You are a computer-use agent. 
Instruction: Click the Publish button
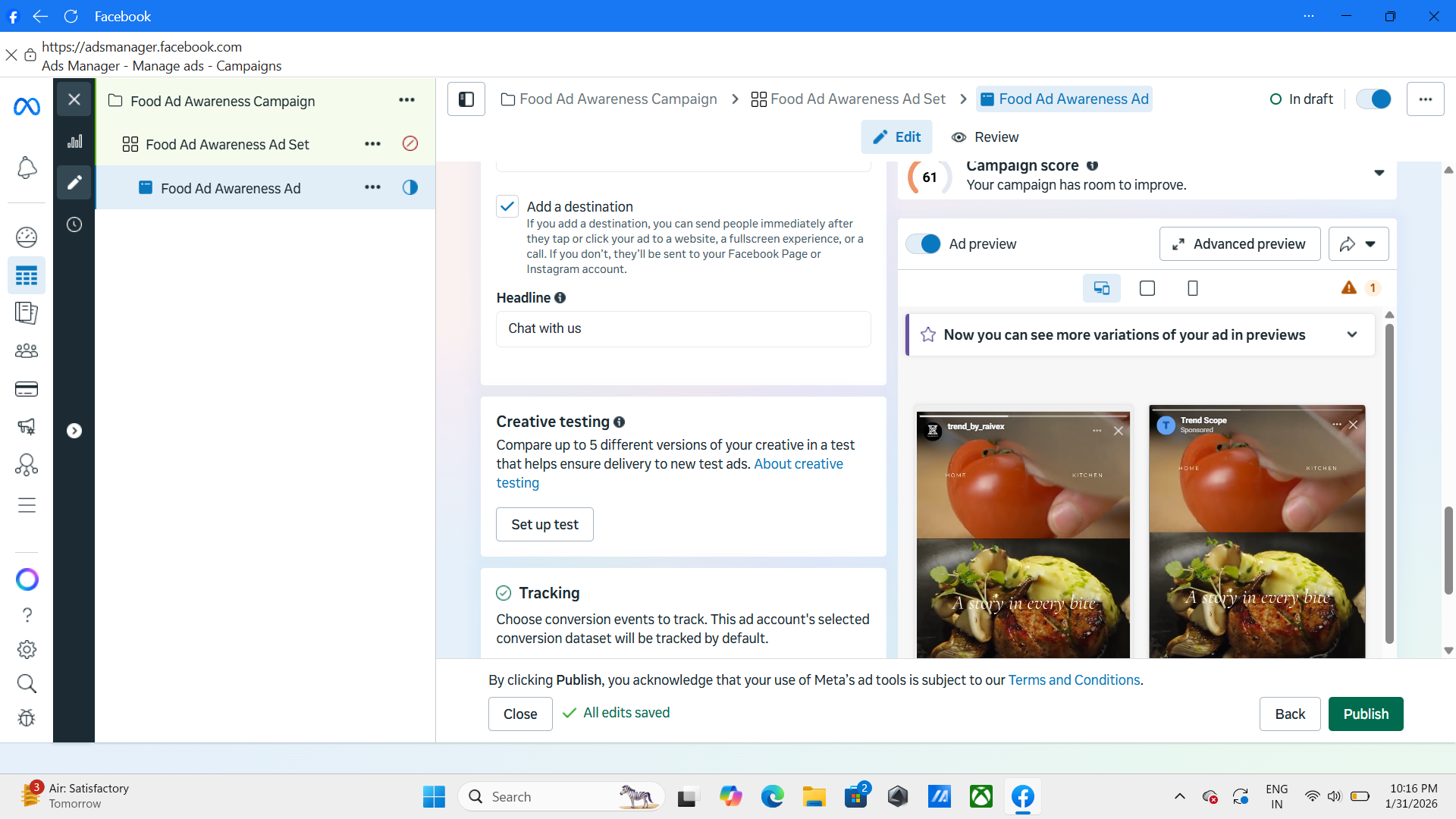click(x=1366, y=714)
